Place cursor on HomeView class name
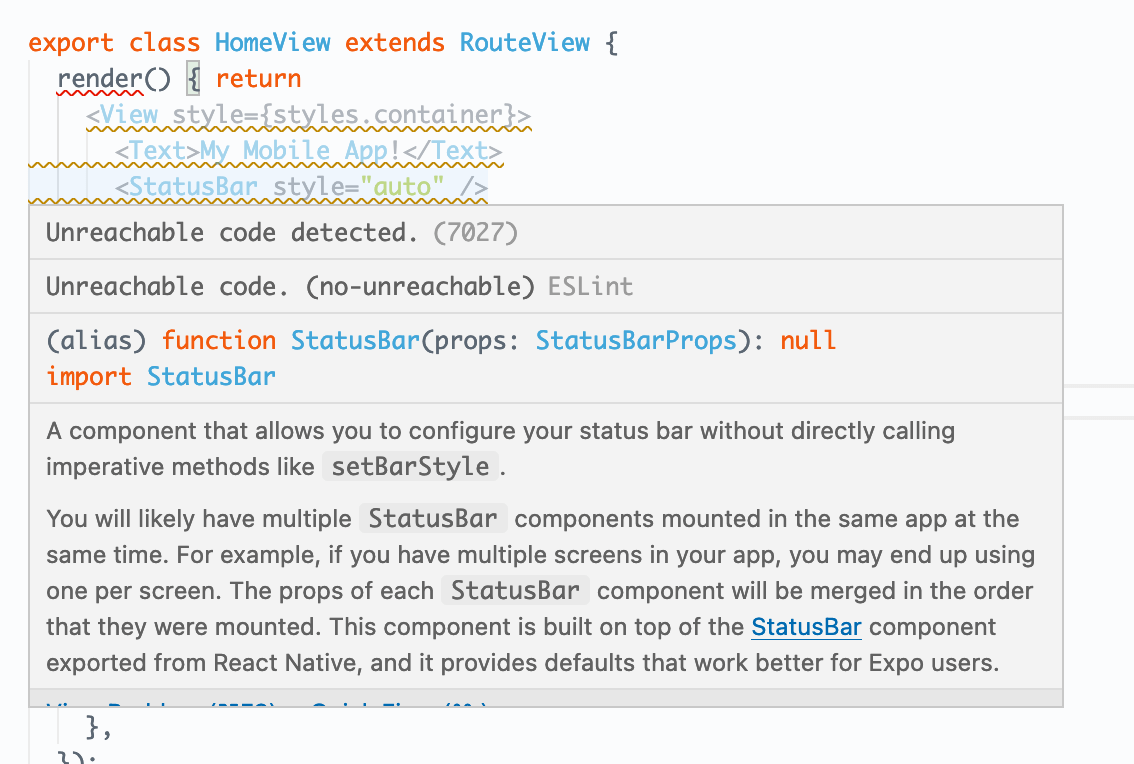The width and height of the screenshot is (1134, 764). (273, 43)
